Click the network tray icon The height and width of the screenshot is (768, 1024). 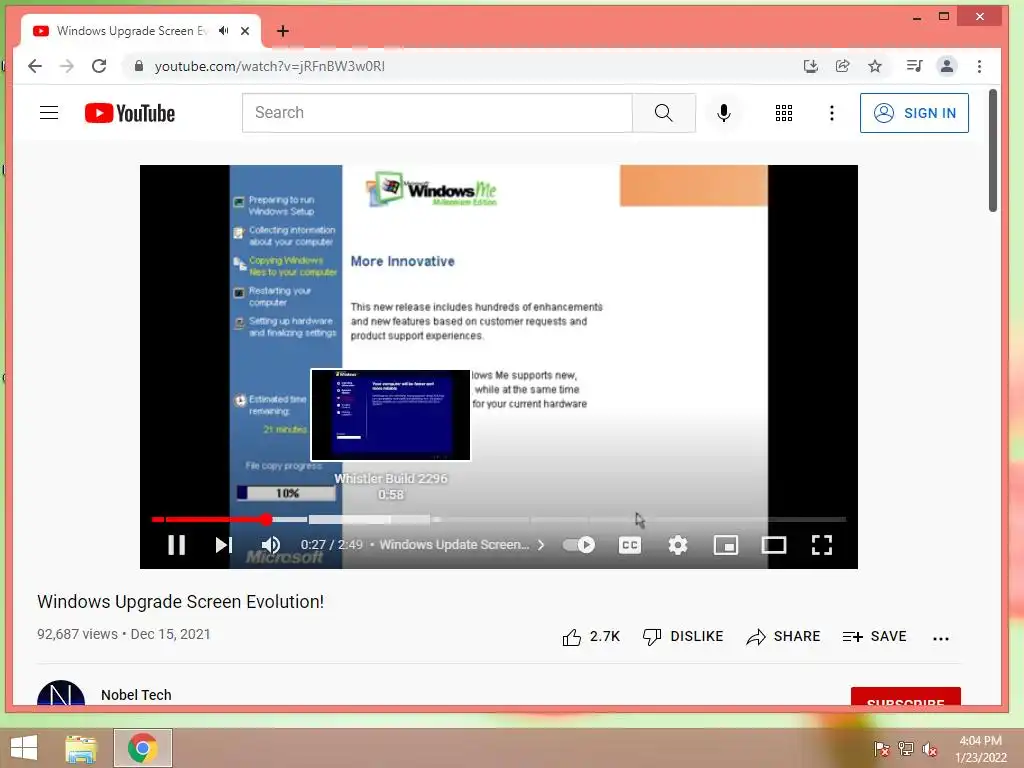click(906, 749)
